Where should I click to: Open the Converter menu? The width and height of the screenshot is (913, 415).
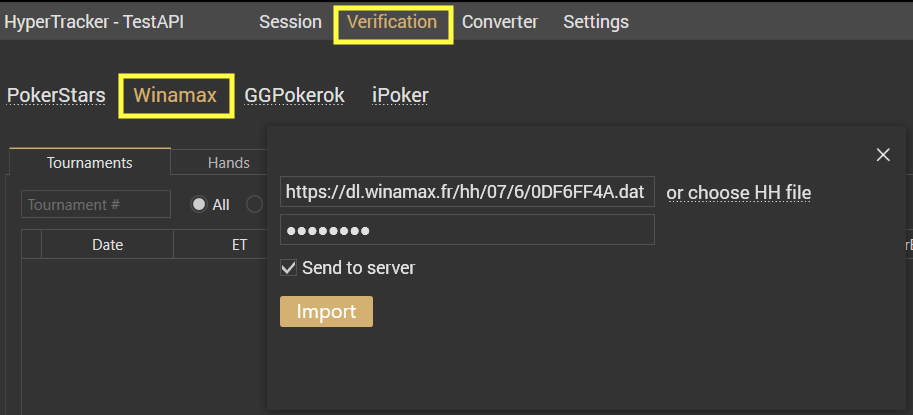[500, 22]
